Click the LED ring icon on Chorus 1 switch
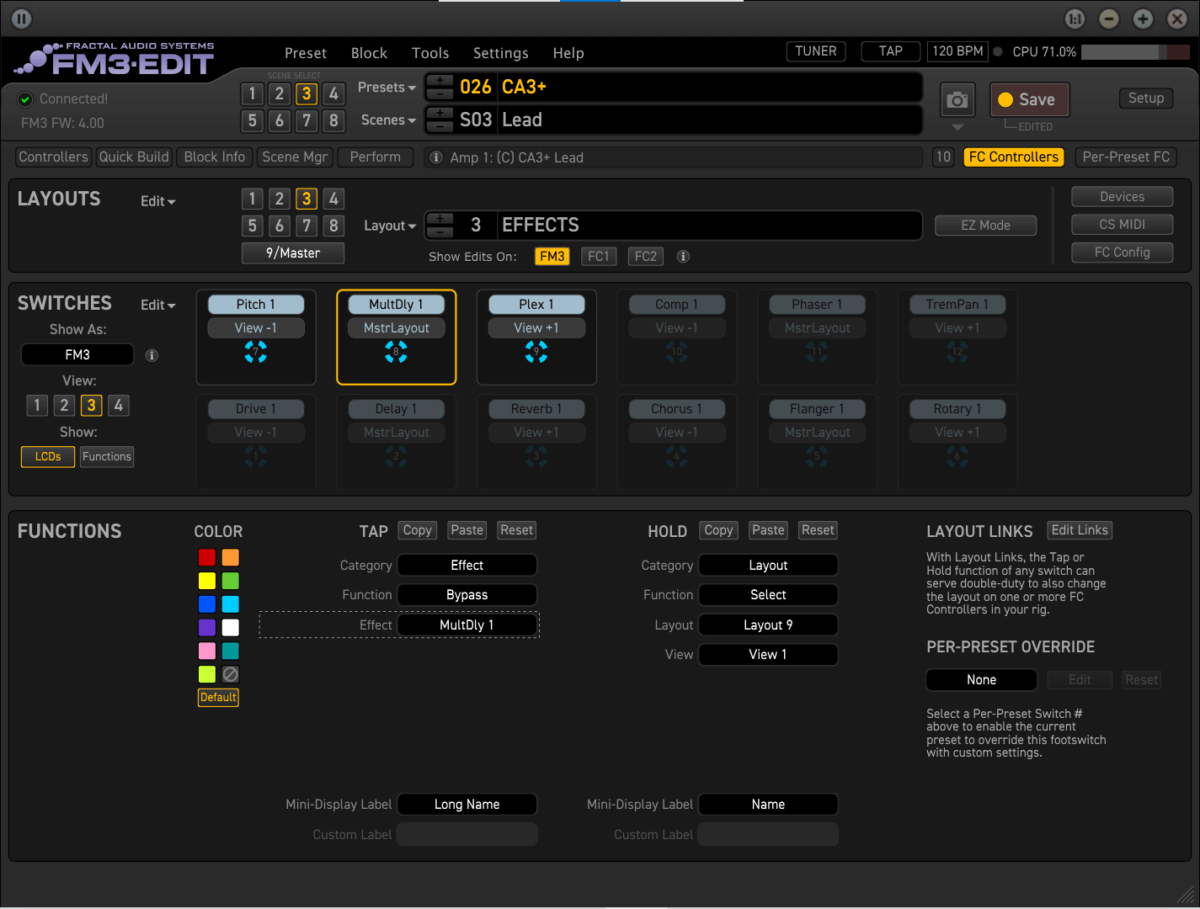The width and height of the screenshot is (1200, 909). click(x=676, y=457)
